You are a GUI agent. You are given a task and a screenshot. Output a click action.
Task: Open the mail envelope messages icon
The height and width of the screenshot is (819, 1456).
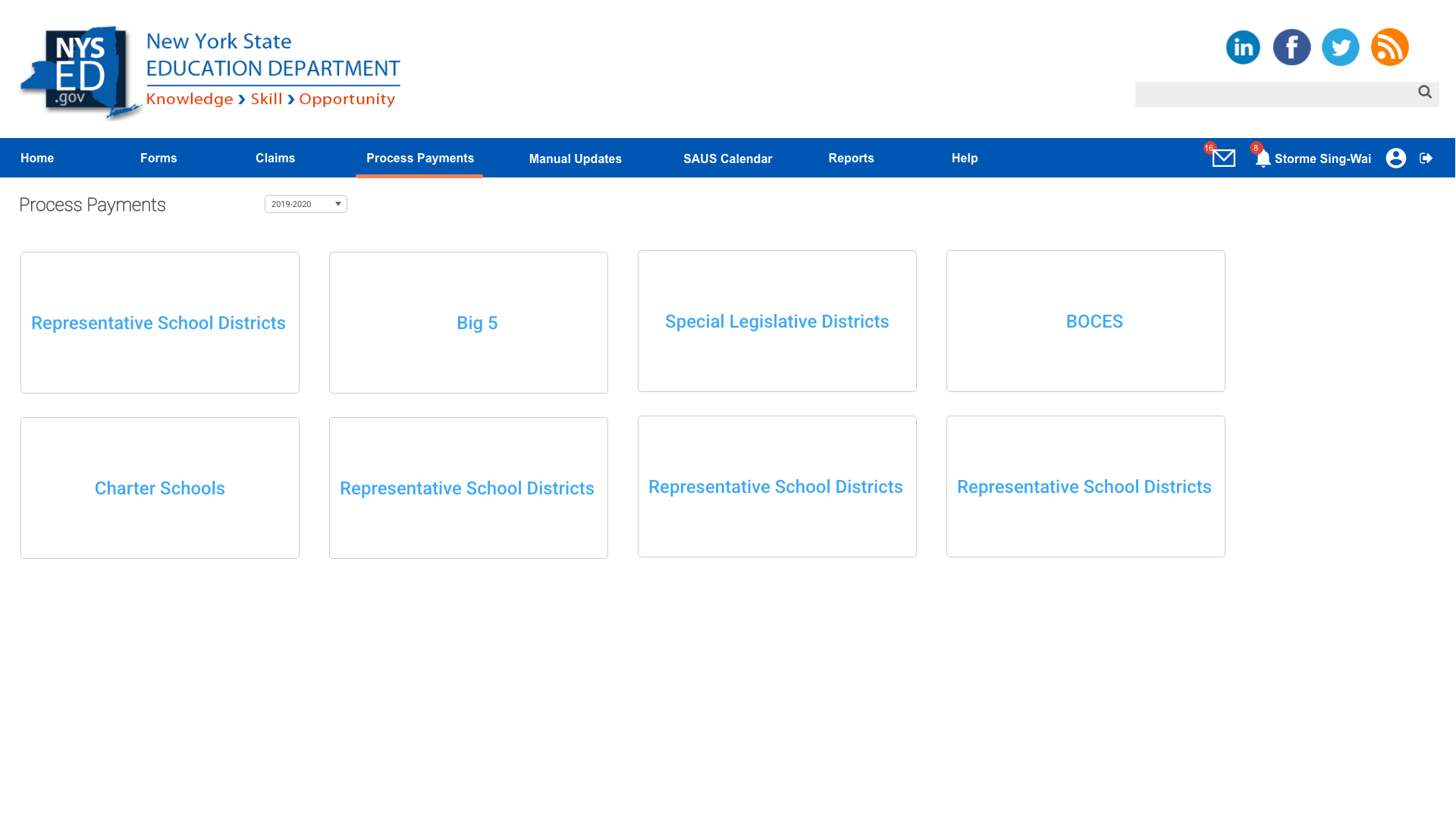pyautogui.click(x=1223, y=158)
